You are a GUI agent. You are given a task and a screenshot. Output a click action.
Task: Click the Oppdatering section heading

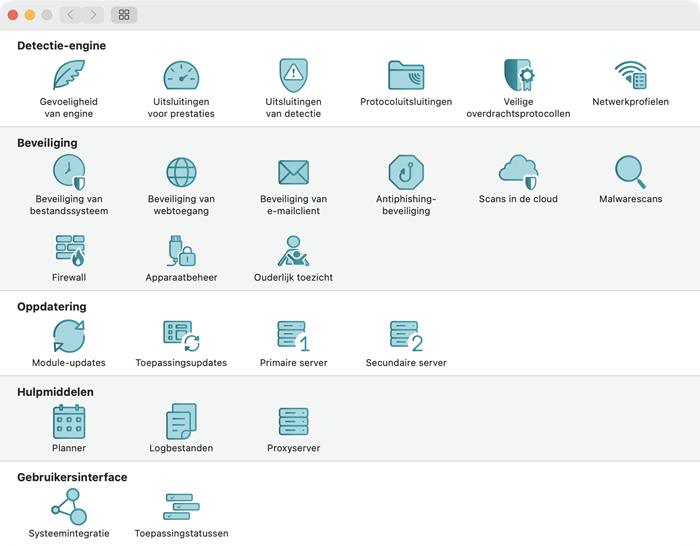(x=52, y=307)
